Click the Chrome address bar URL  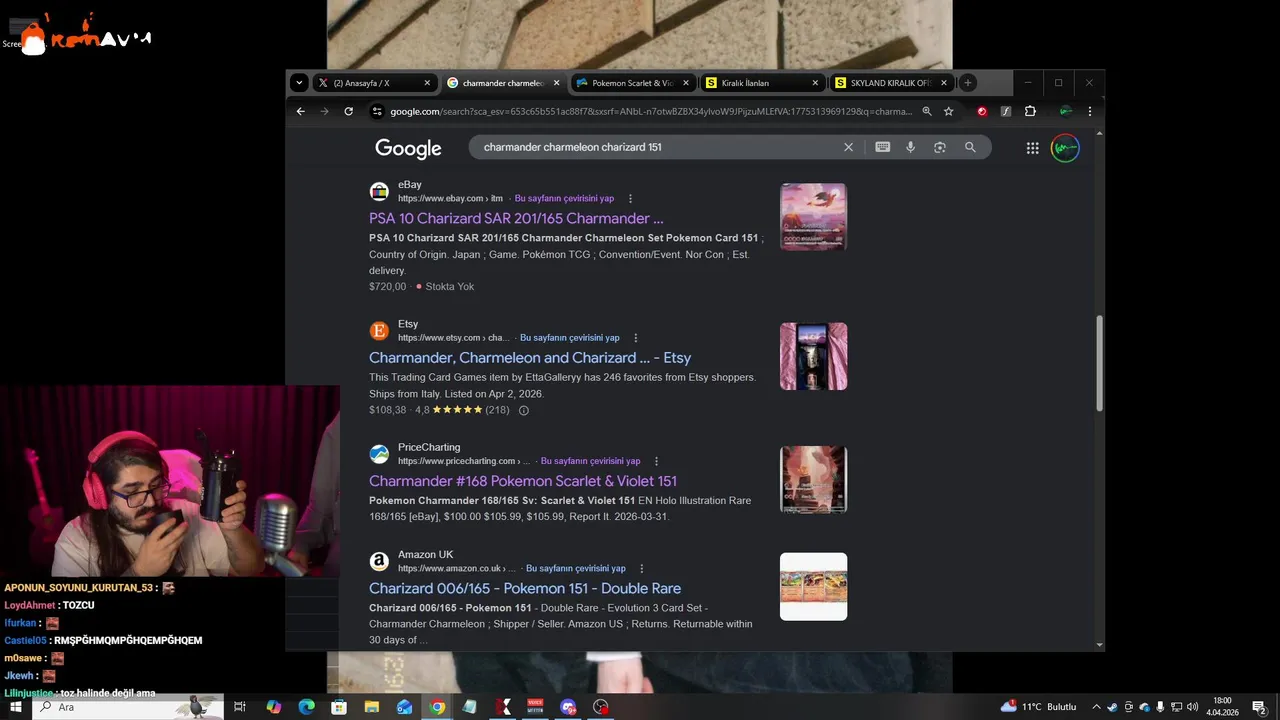650,111
